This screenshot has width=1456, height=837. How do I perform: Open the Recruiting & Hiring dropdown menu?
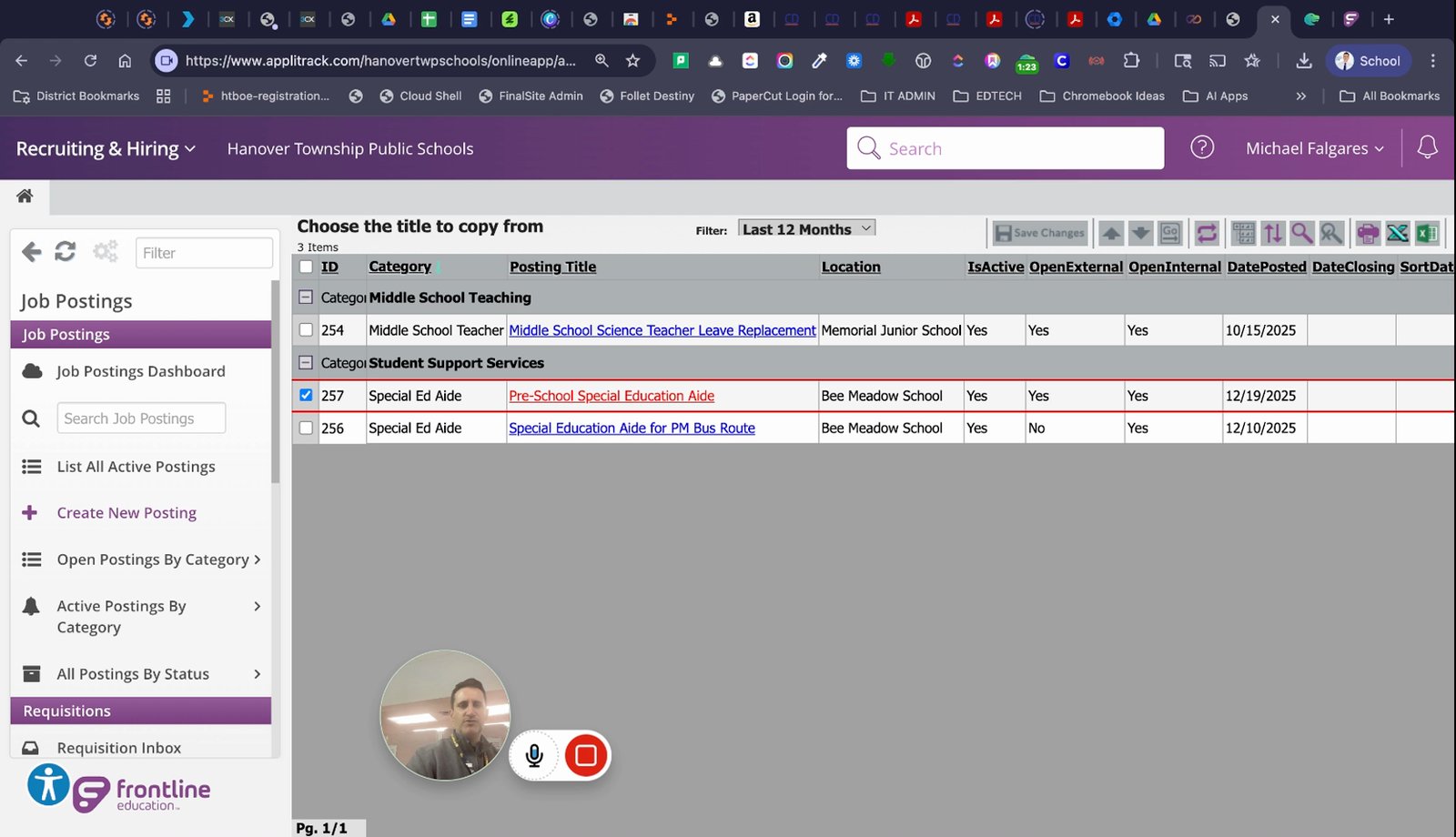pyautogui.click(x=106, y=148)
